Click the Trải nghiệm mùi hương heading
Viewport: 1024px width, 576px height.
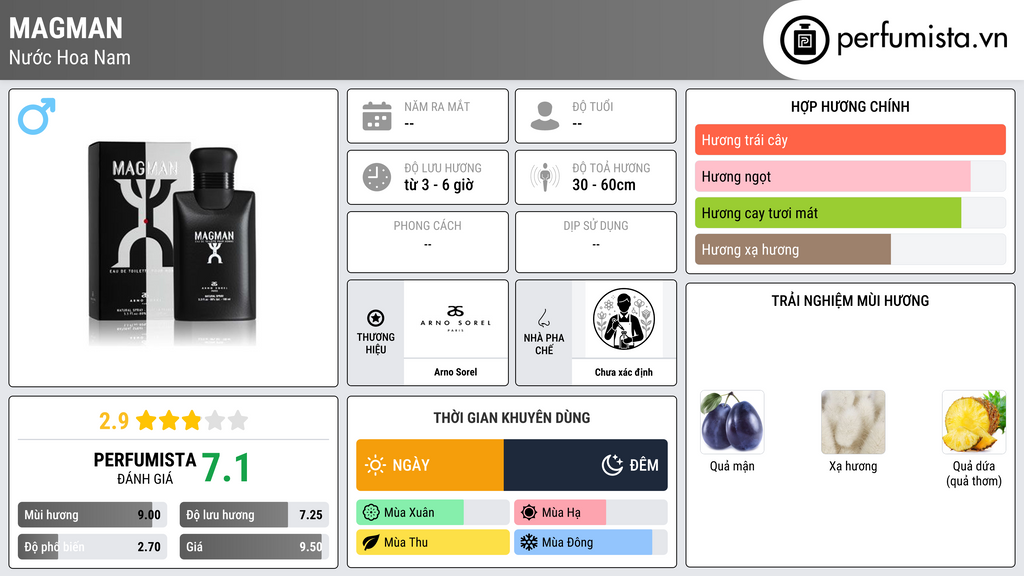point(850,301)
